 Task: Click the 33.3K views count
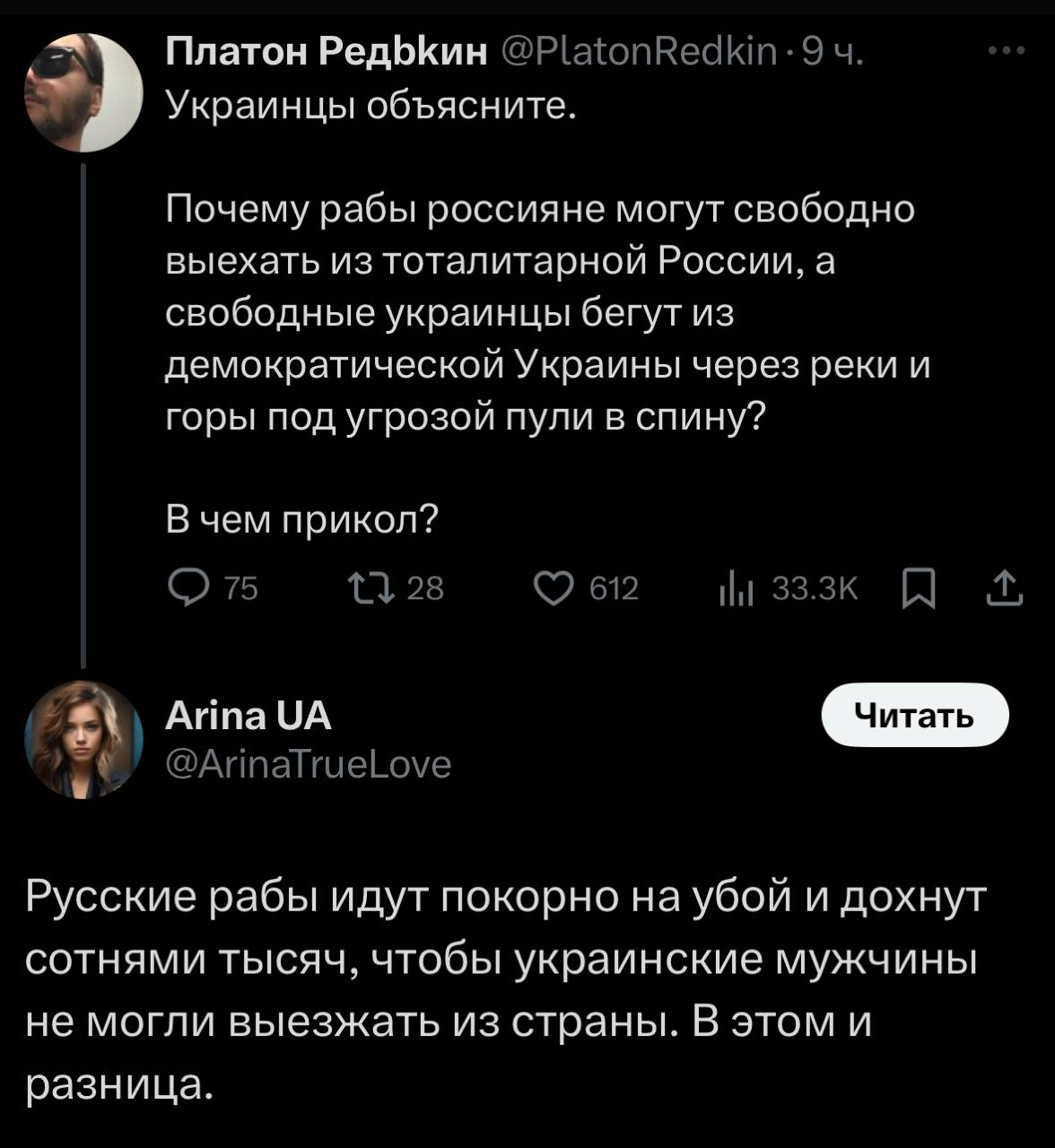click(815, 588)
